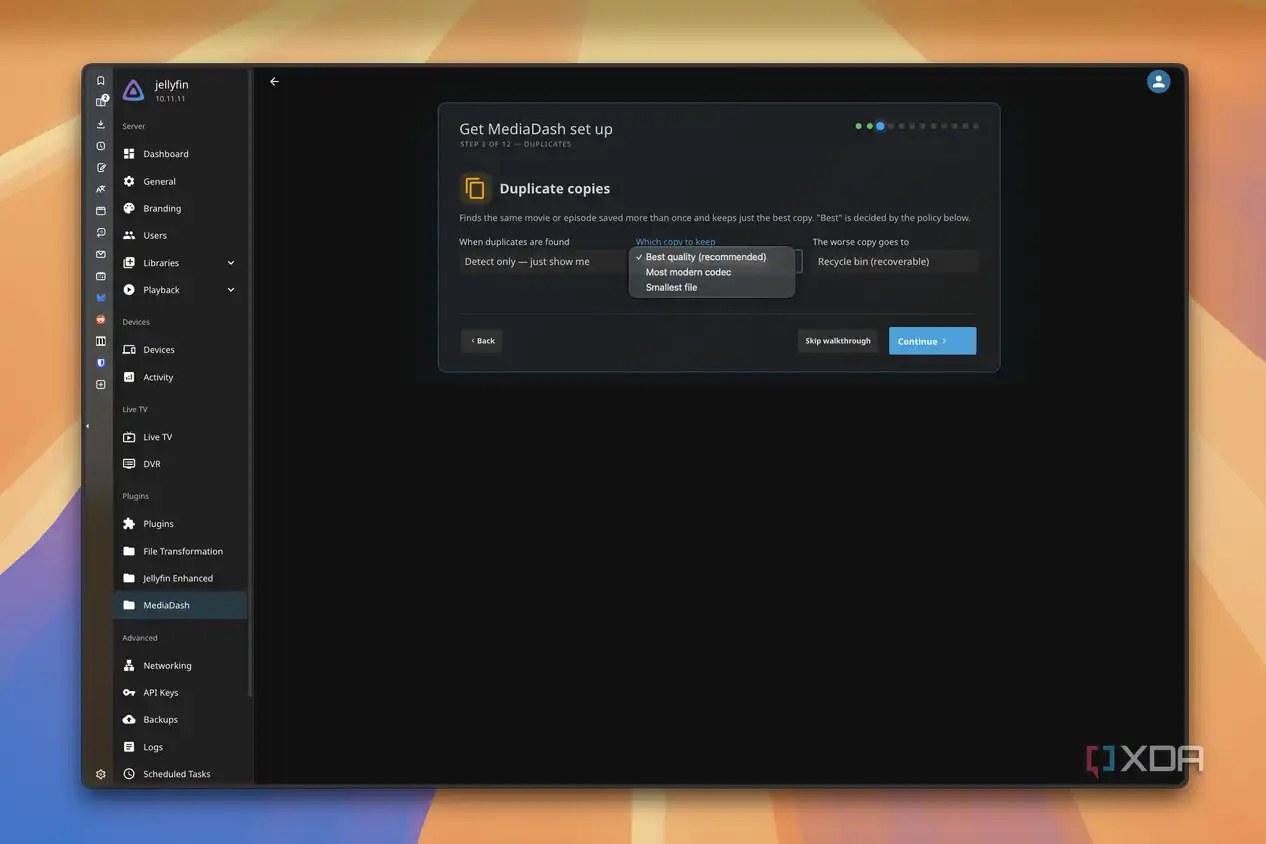Open the Live TV settings
The image size is (1266, 844).
(180, 437)
